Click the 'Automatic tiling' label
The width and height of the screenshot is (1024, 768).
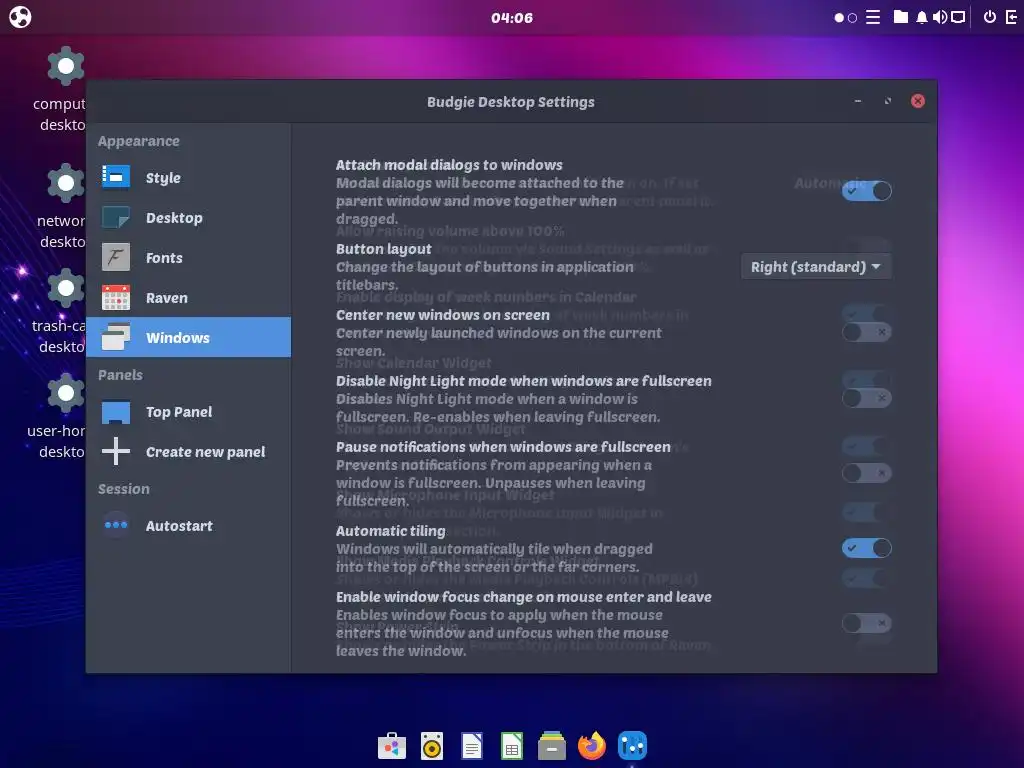tap(391, 531)
